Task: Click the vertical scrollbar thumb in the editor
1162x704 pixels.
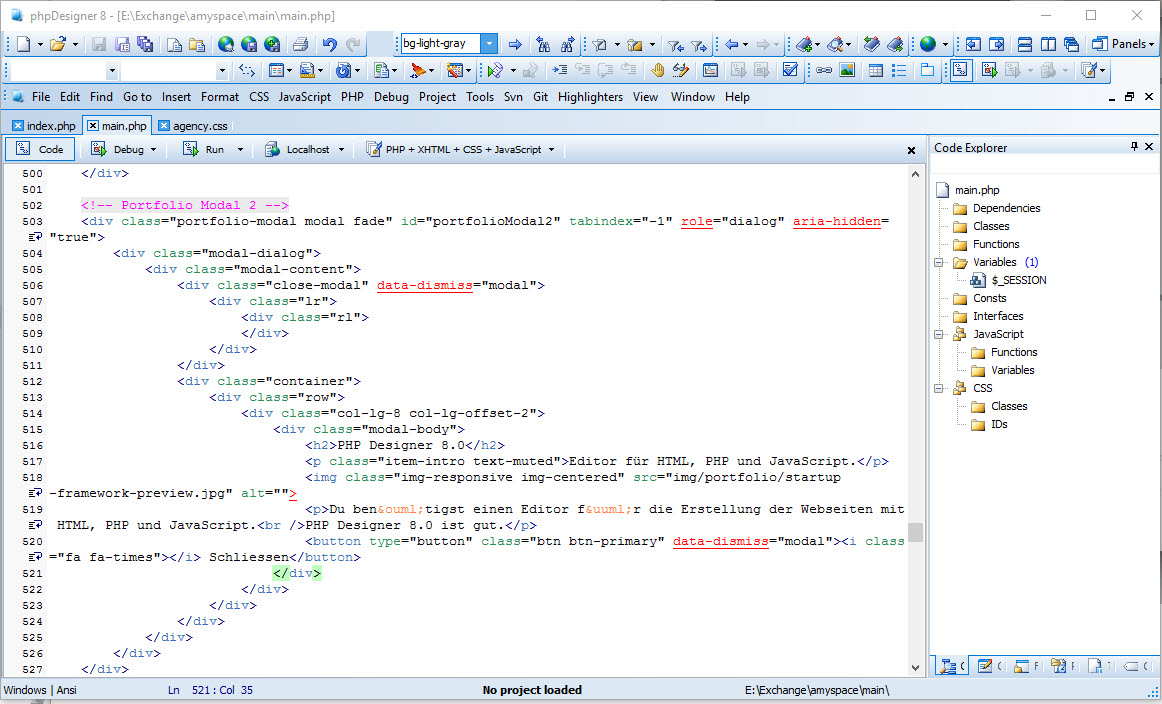Action: (915, 531)
